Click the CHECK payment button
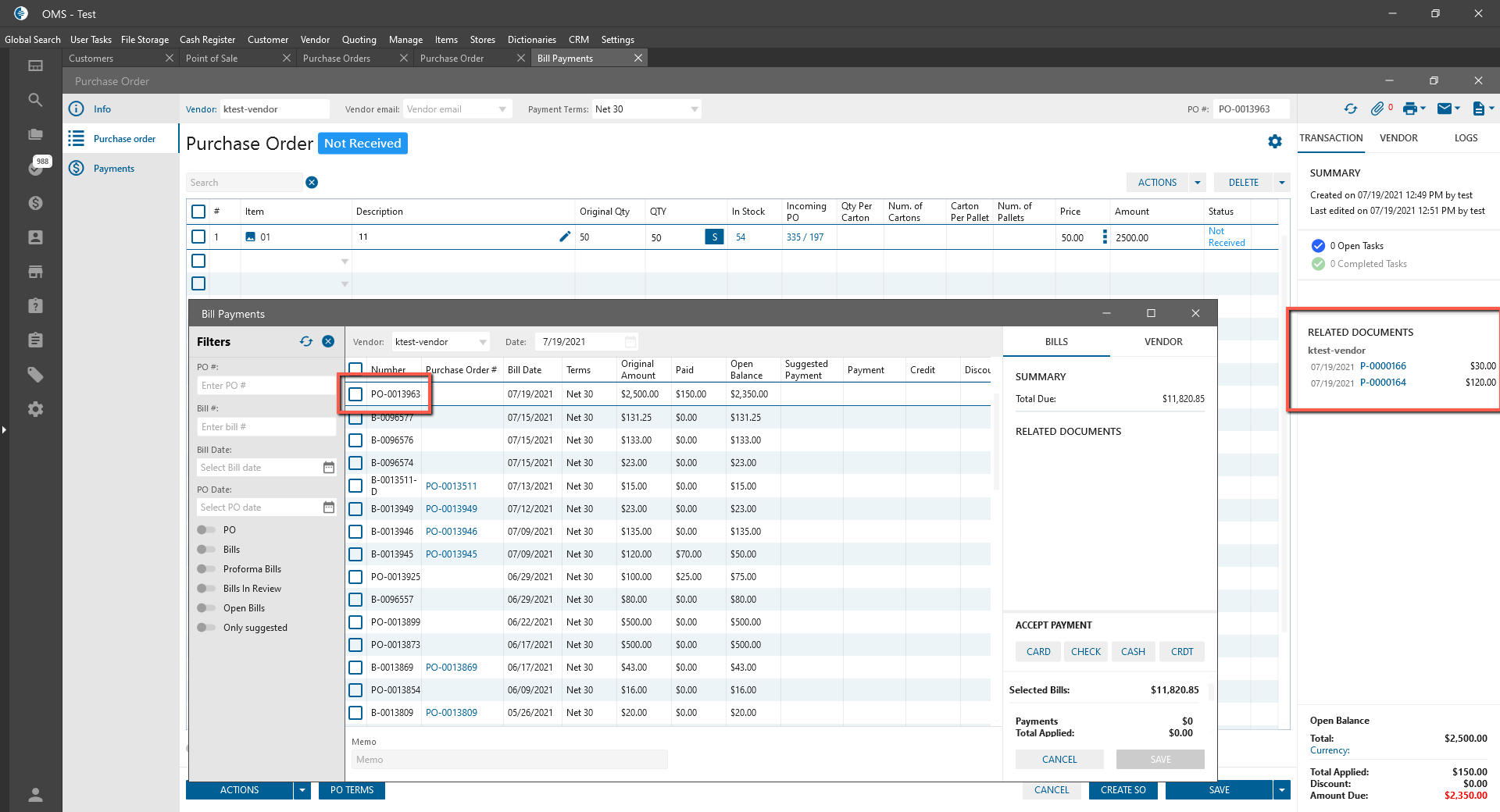 (x=1085, y=652)
